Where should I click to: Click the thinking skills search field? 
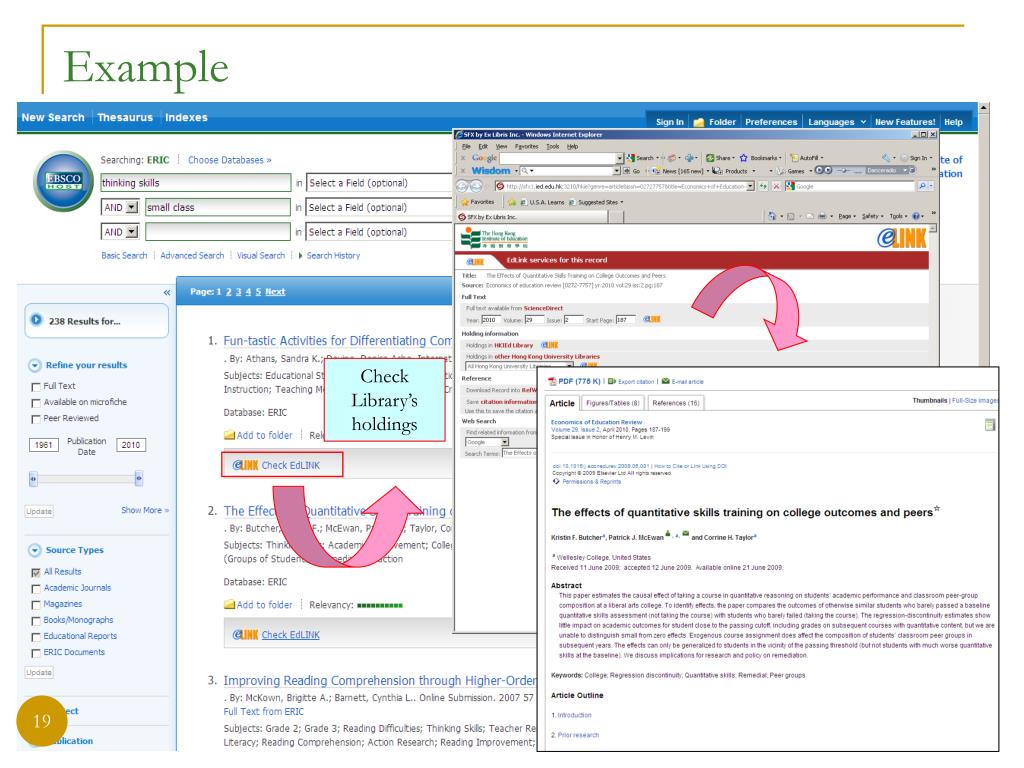[x=195, y=183]
